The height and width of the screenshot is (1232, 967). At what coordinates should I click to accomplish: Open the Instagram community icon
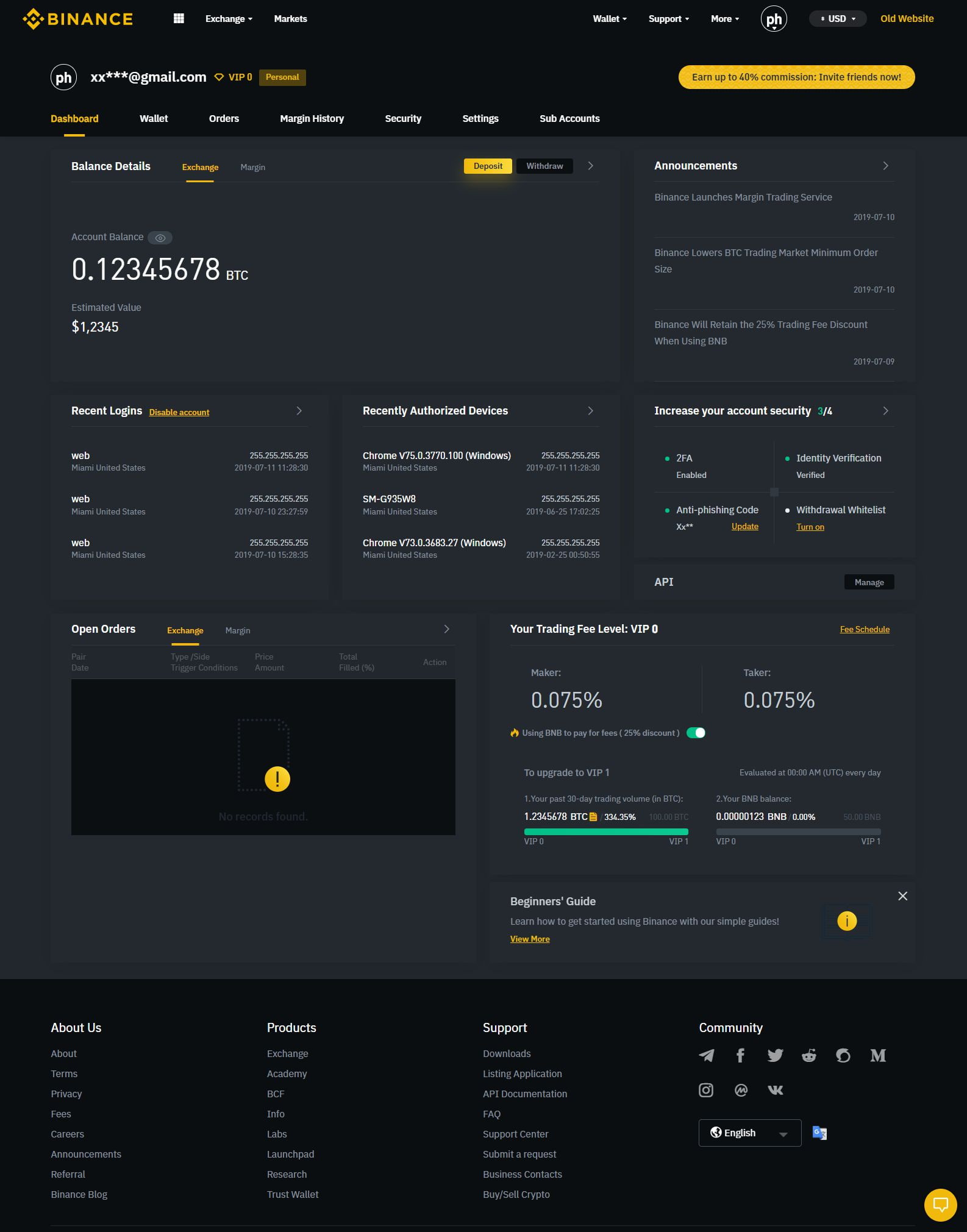[706, 1090]
